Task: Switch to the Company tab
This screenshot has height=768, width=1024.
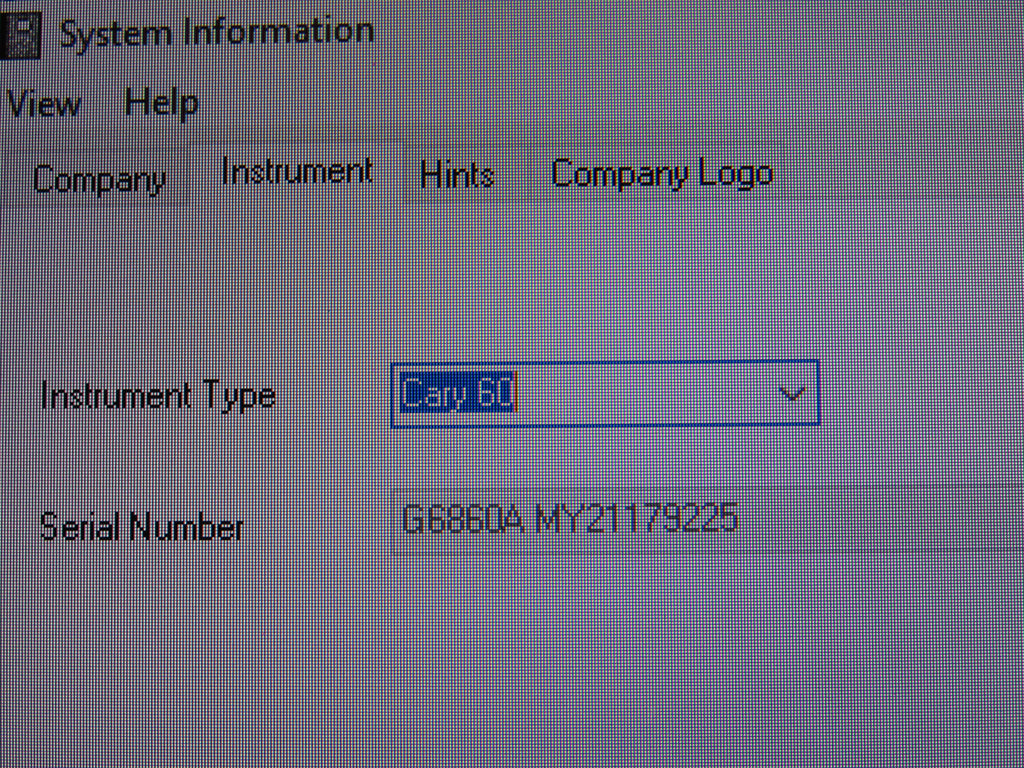Action: click(98, 180)
